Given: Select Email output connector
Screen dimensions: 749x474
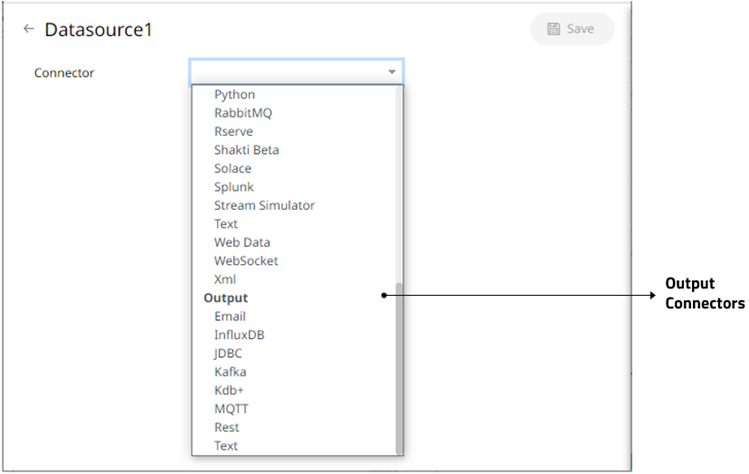Looking at the screenshot, I should (229, 316).
